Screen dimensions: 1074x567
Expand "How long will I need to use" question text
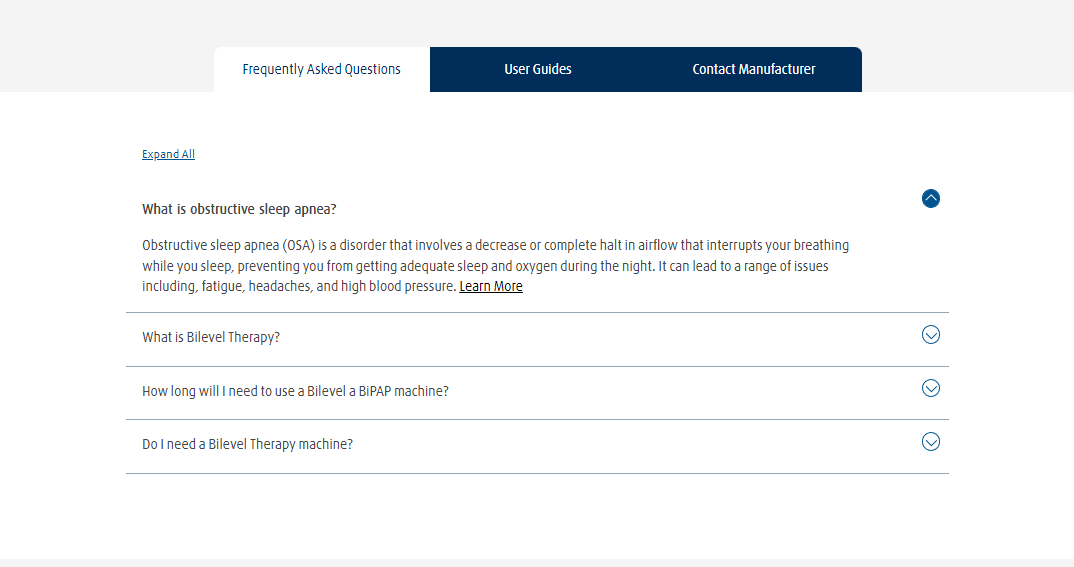(x=295, y=391)
